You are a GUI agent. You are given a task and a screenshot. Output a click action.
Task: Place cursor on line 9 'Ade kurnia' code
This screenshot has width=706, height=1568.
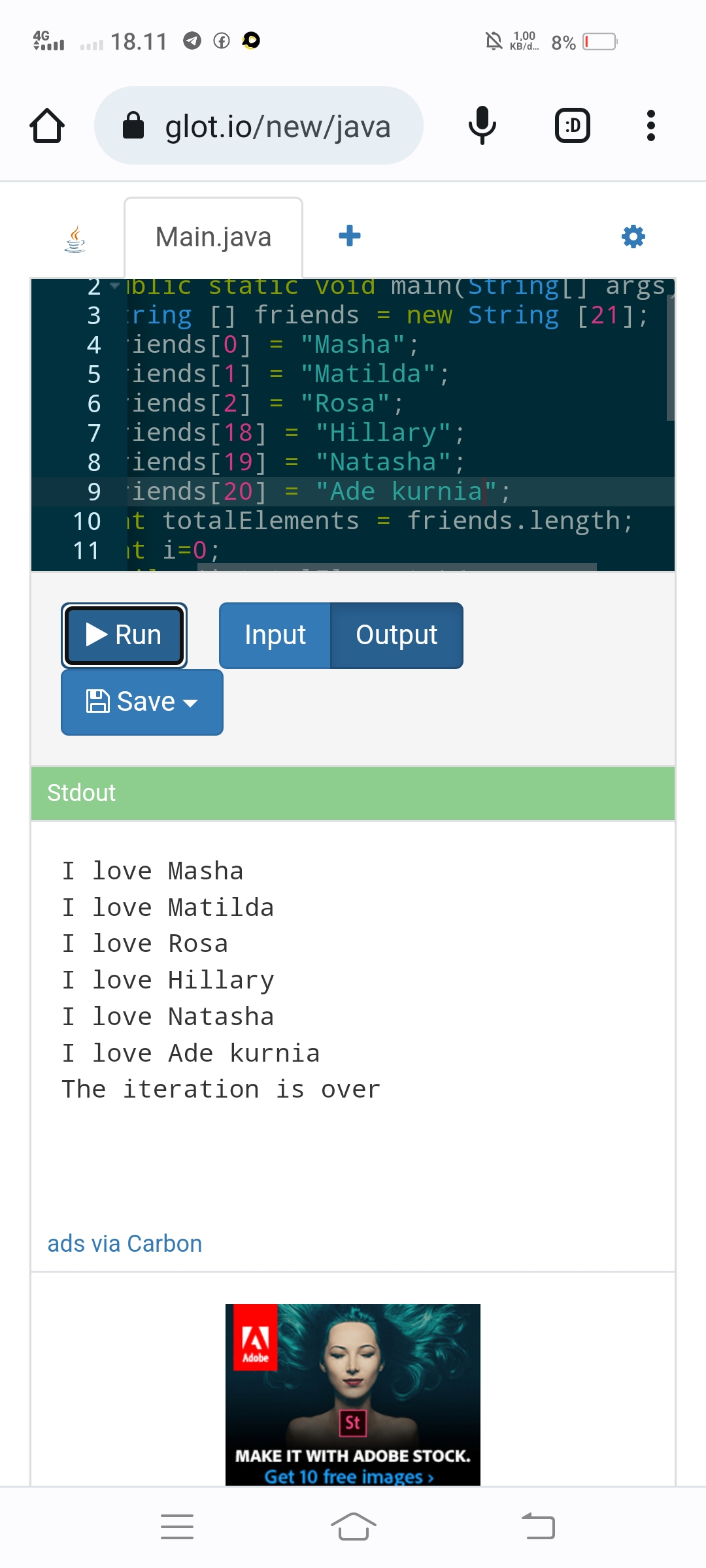[x=320, y=491]
